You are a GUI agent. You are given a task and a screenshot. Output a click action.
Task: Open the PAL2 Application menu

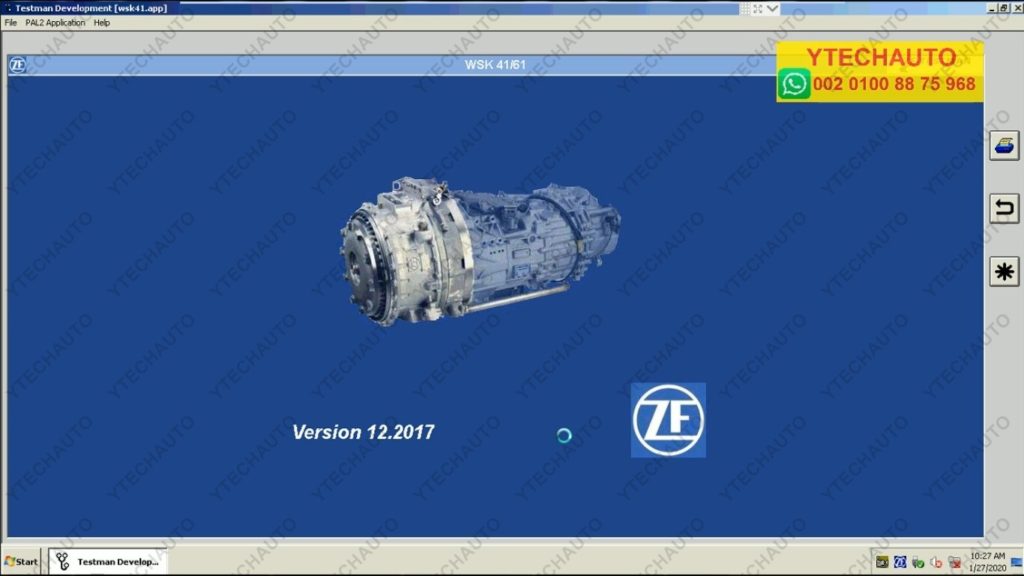point(55,23)
